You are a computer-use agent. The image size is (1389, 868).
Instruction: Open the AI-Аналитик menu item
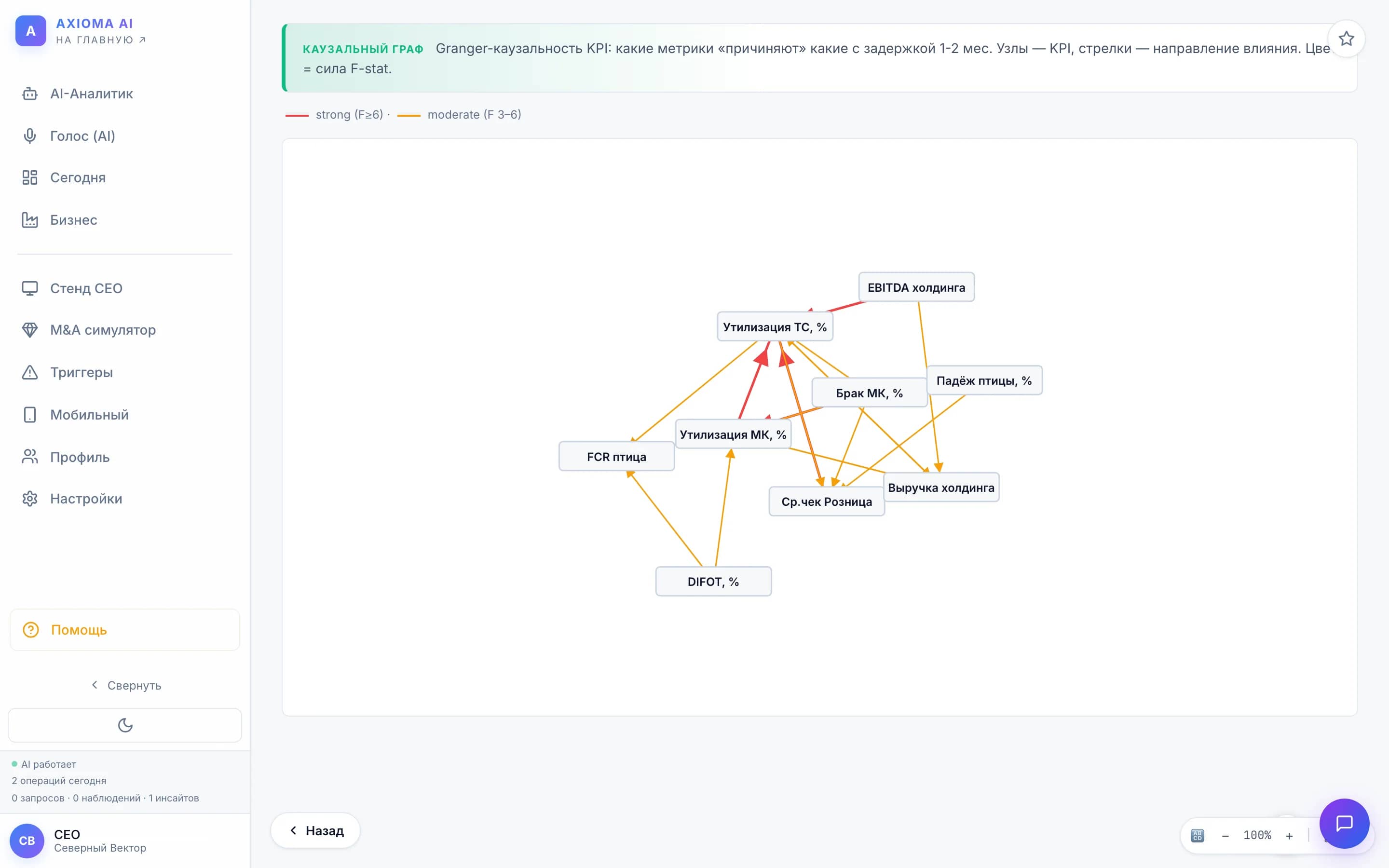(124, 94)
